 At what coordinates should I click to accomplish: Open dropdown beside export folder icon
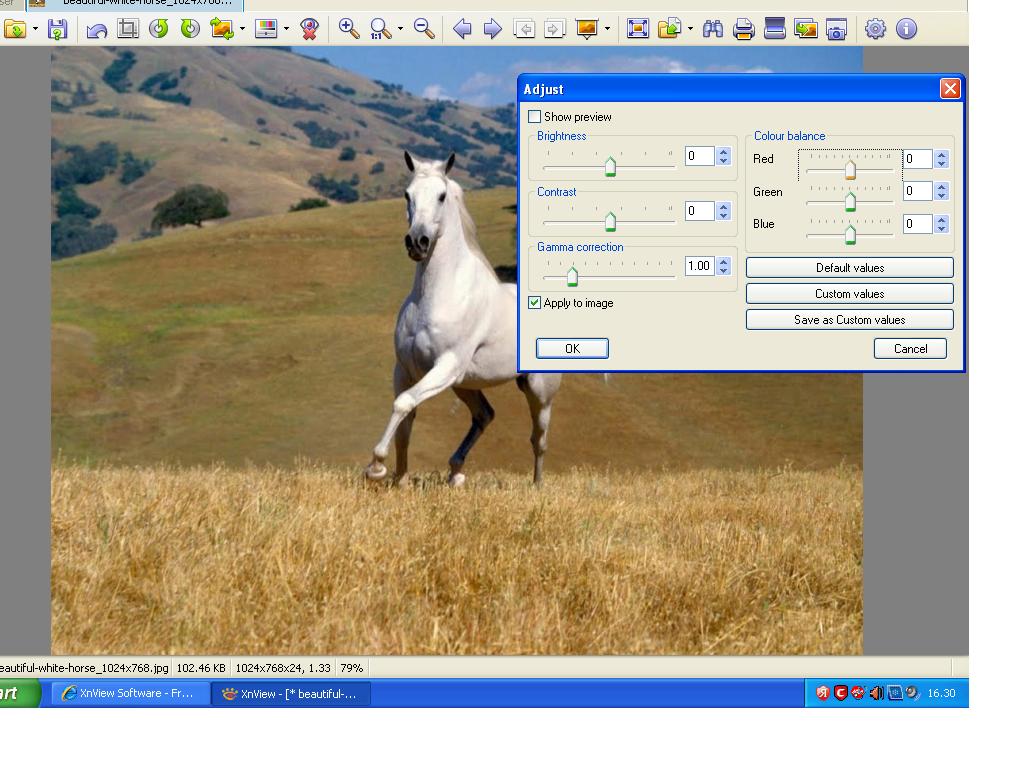point(690,29)
